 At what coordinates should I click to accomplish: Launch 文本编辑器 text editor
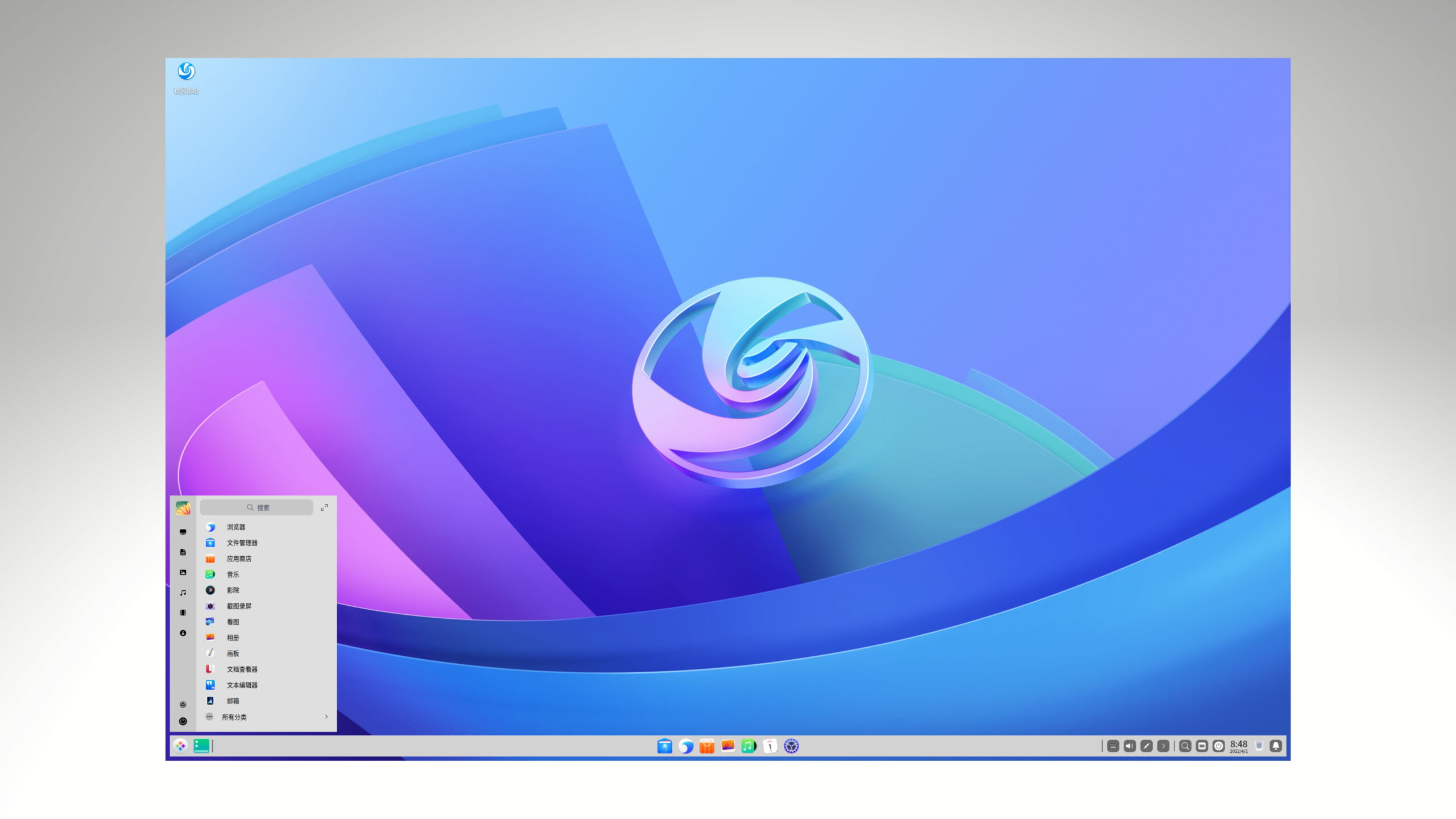pos(266,685)
